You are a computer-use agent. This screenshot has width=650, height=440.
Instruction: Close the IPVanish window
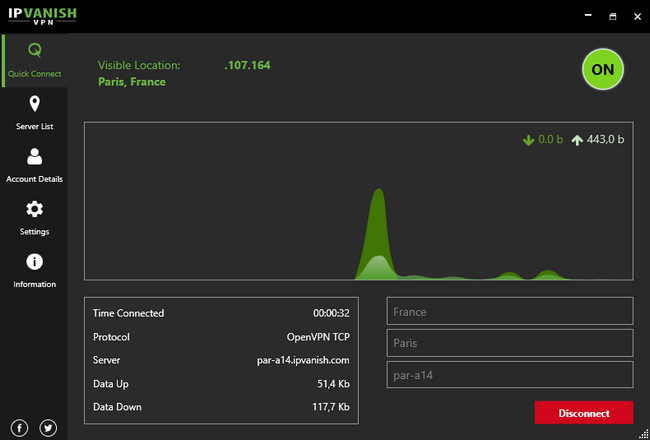tap(638, 16)
